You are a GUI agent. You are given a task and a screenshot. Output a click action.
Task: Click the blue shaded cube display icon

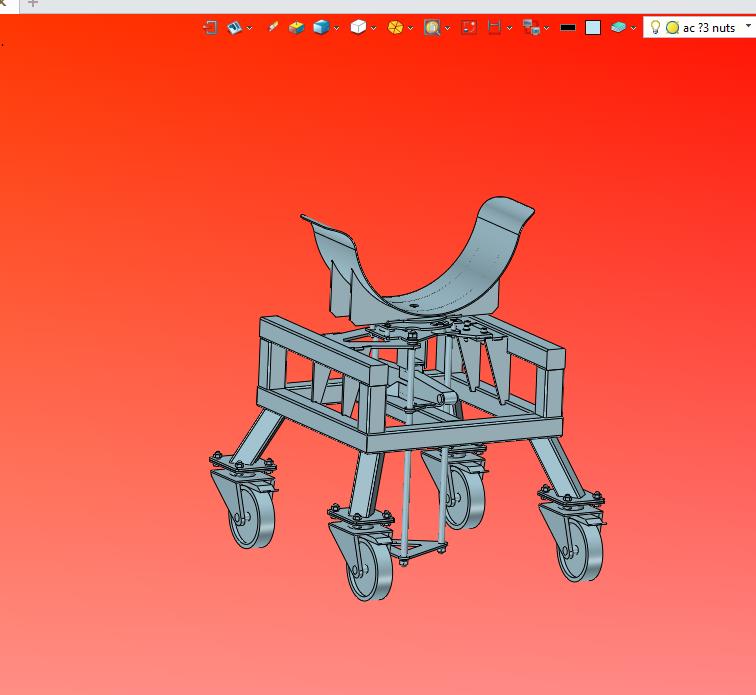[321, 27]
